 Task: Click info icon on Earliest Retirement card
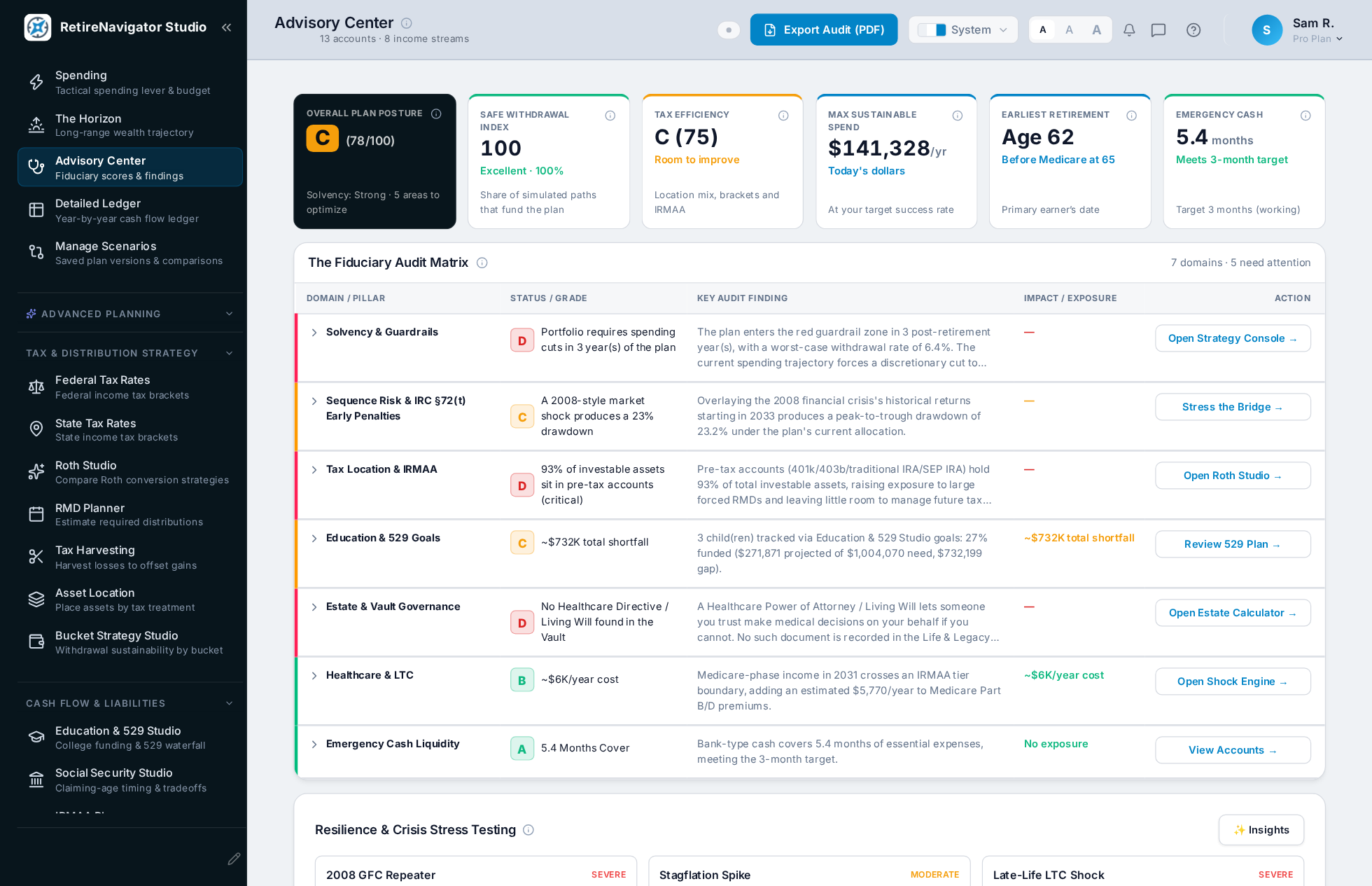[1131, 116]
